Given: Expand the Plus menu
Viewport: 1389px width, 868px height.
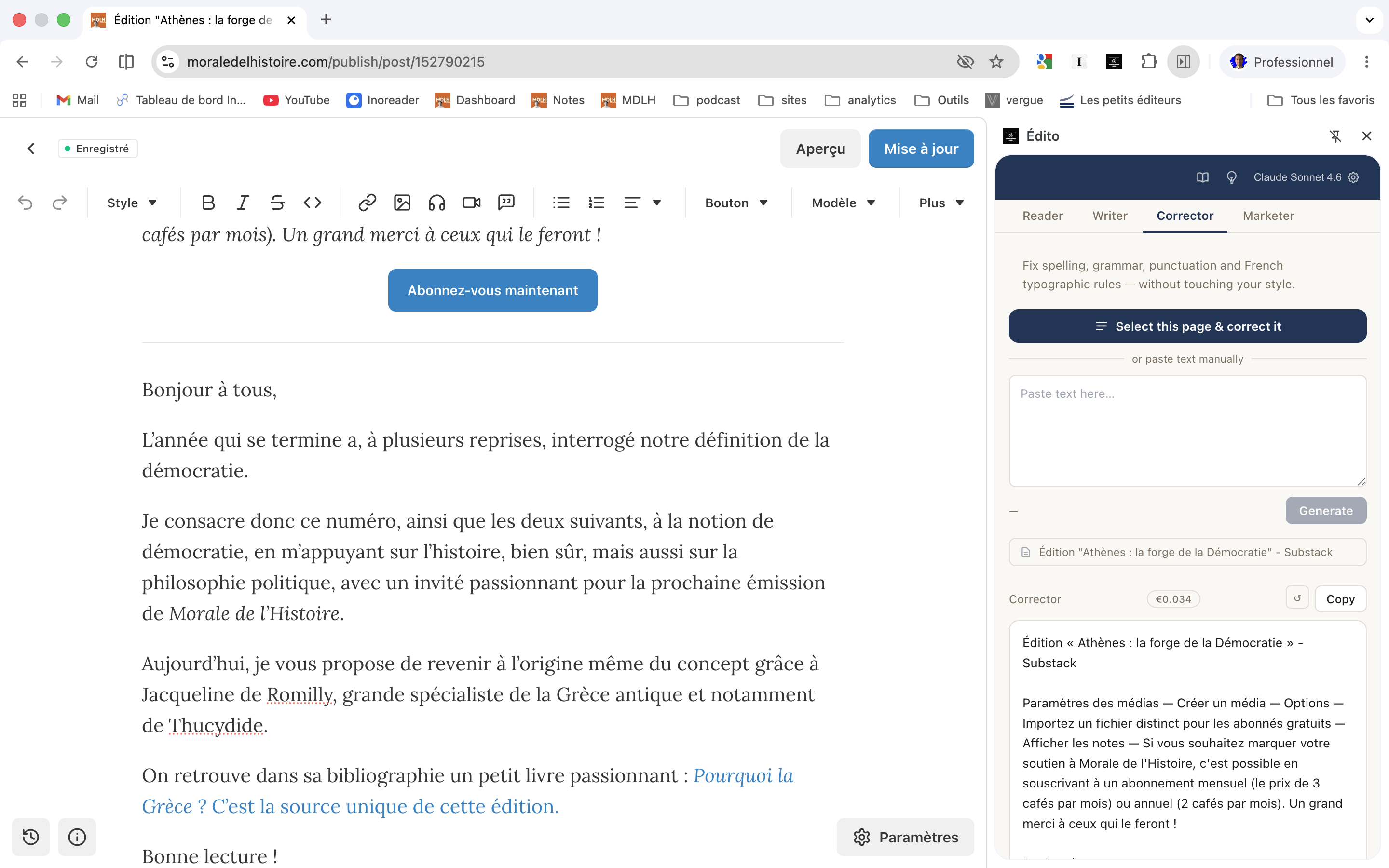Looking at the screenshot, I should pyautogui.click(x=941, y=203).
